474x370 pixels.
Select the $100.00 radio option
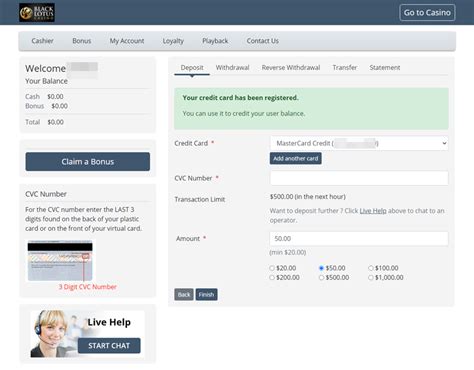click(371, 268)
